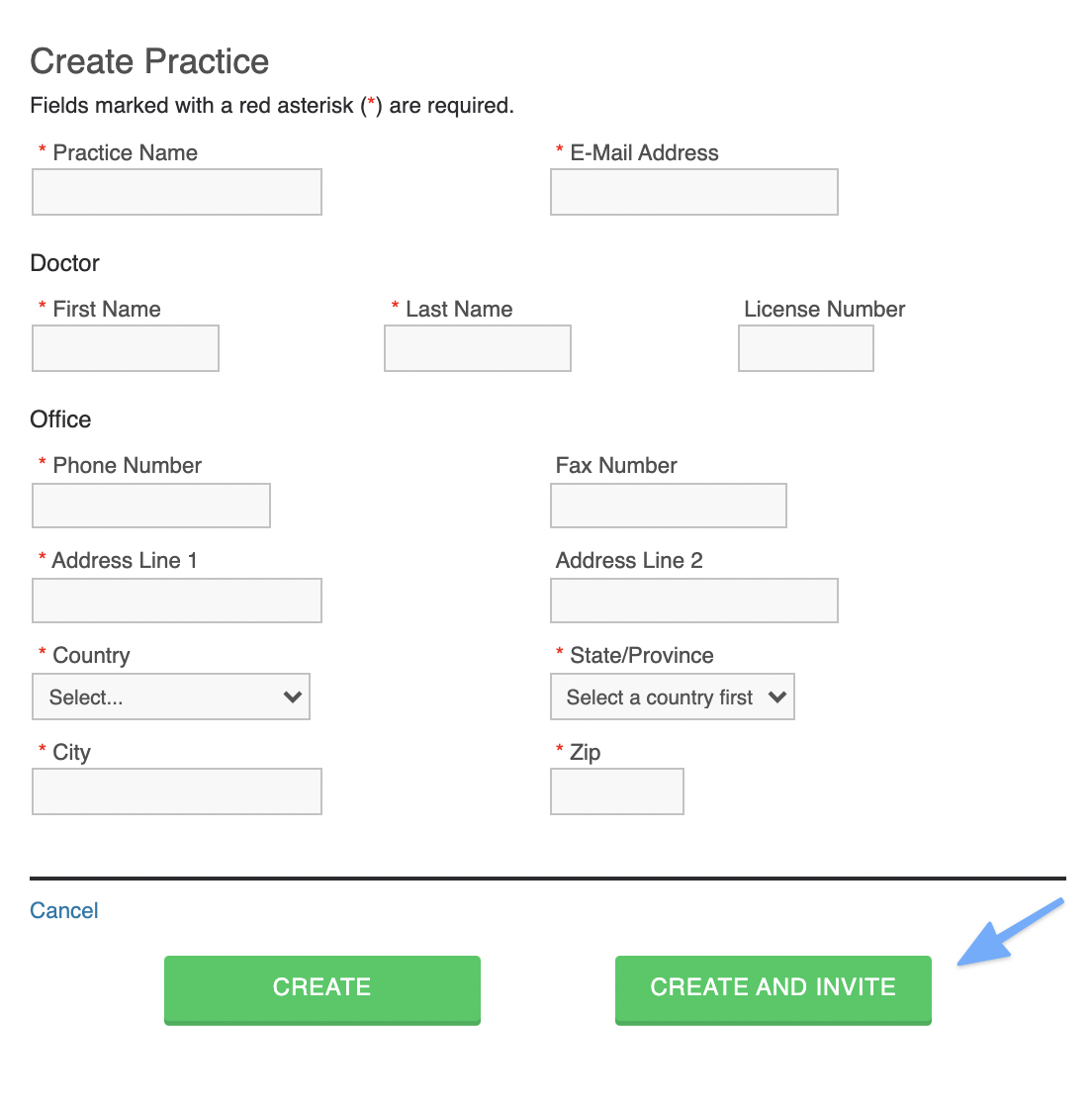1092x1114 pixels.
Task: Select the License Number input box
Action: (806, 348)
